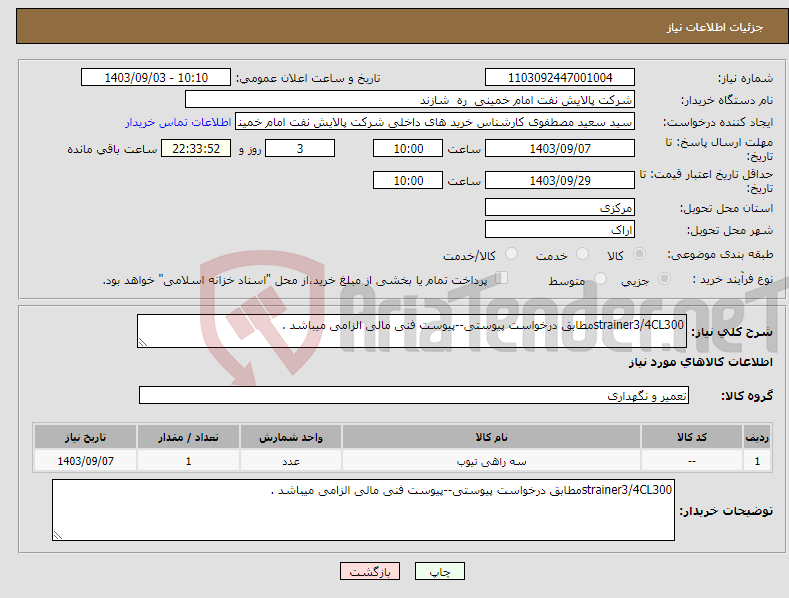This screenshot has height=598, width=789.
Task: Select the جزیی purchase type radio
Action: point(664,278)
